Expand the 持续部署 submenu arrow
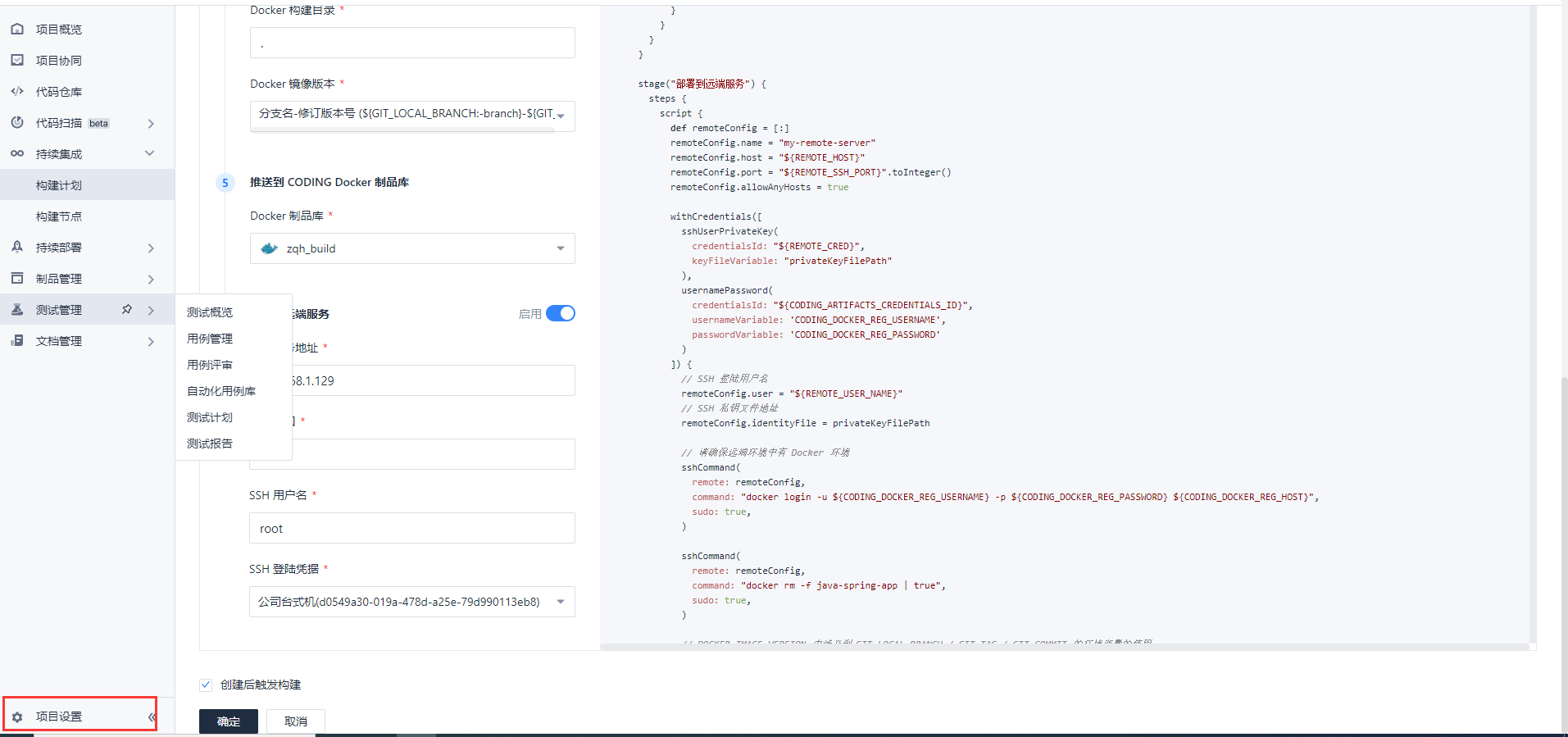 coord(151,248)
